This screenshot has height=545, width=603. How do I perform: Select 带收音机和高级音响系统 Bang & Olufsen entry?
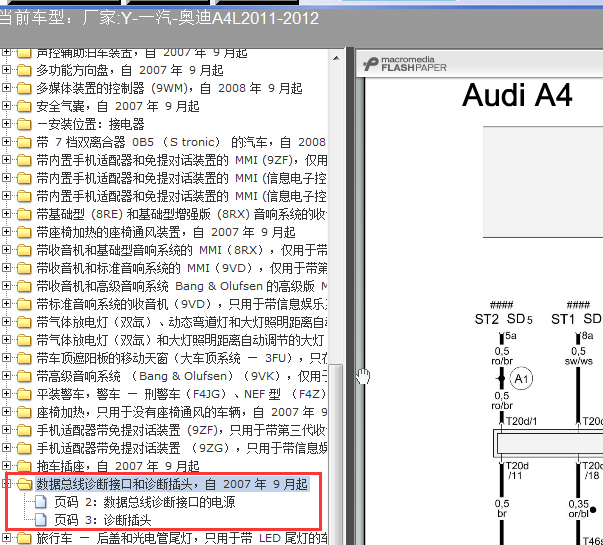point(182,286)
